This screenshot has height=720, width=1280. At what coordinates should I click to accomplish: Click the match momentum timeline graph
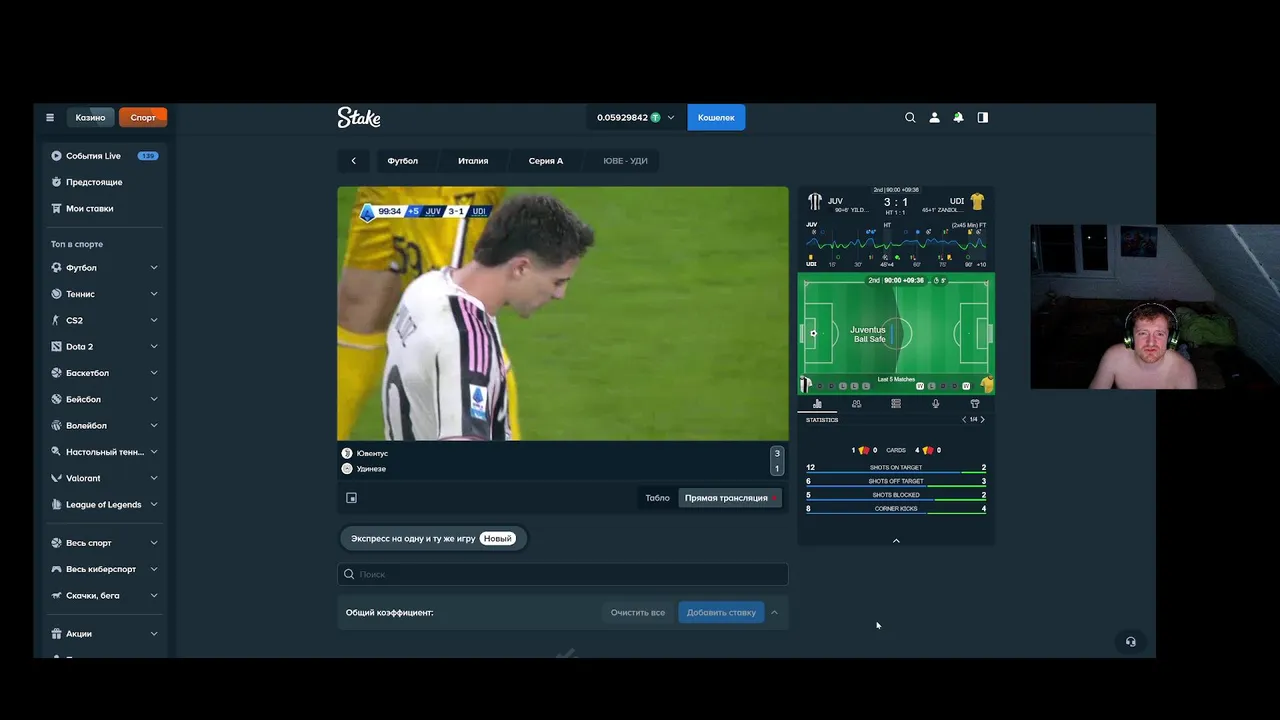click(896, 244)
